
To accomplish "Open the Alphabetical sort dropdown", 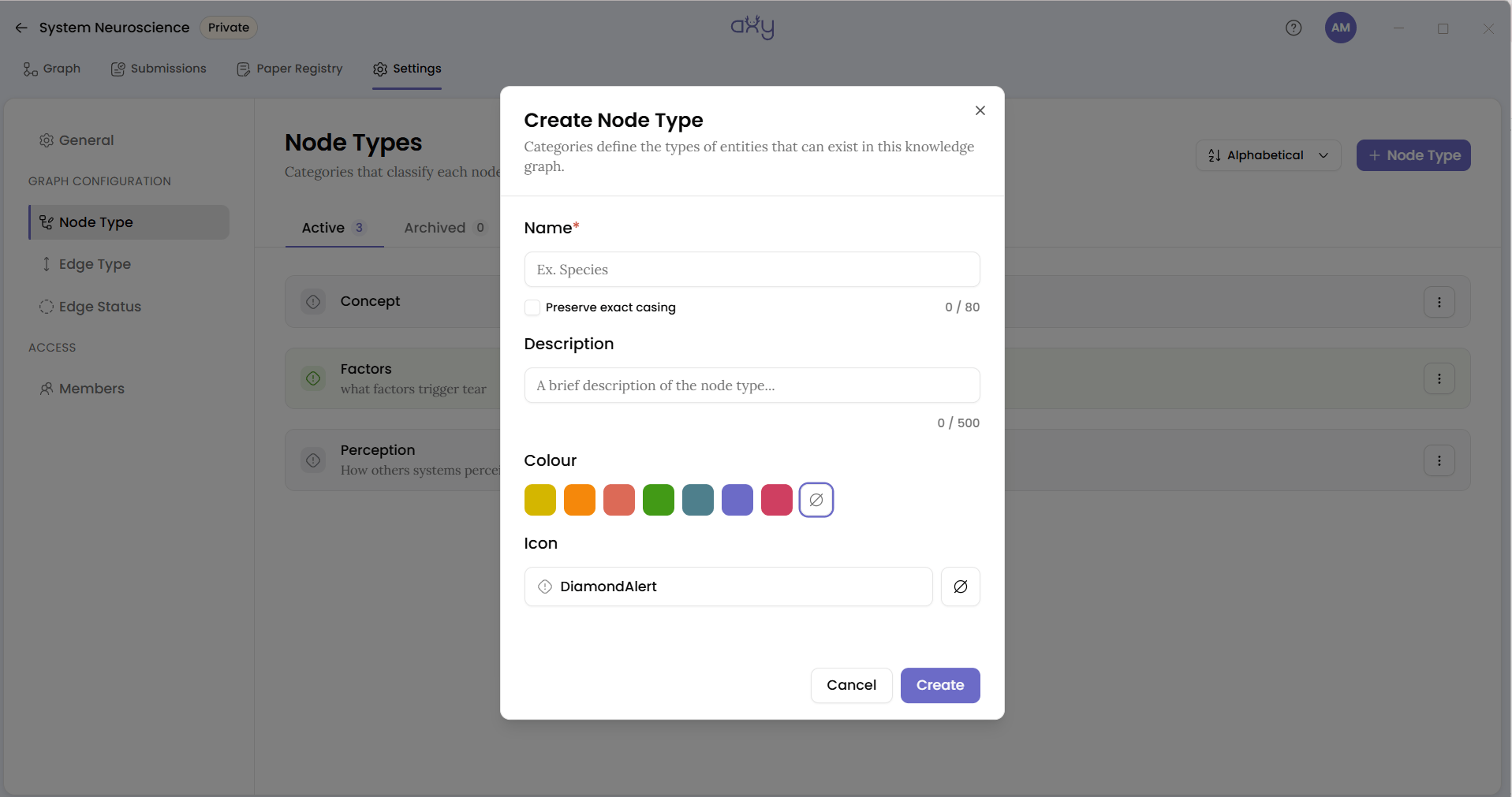I will click(x=1268, y=155).
